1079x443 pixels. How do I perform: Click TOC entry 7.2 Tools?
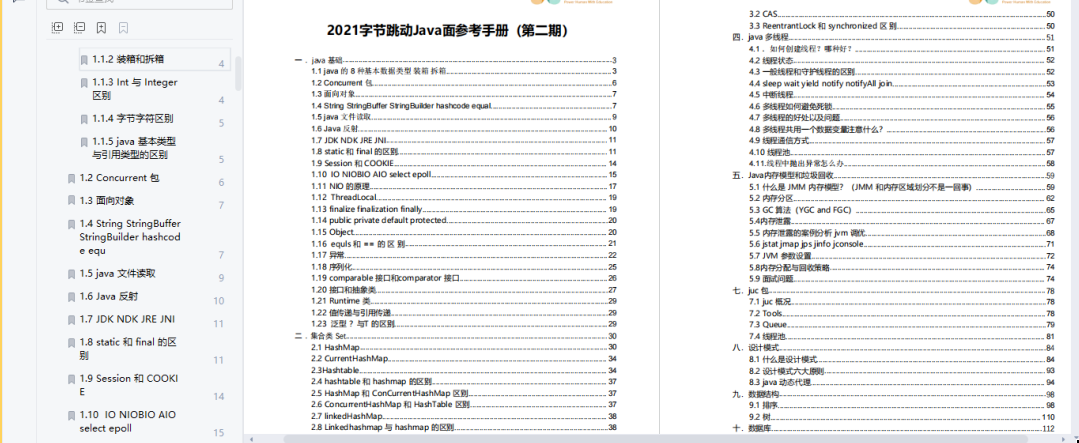coord(765,313)
